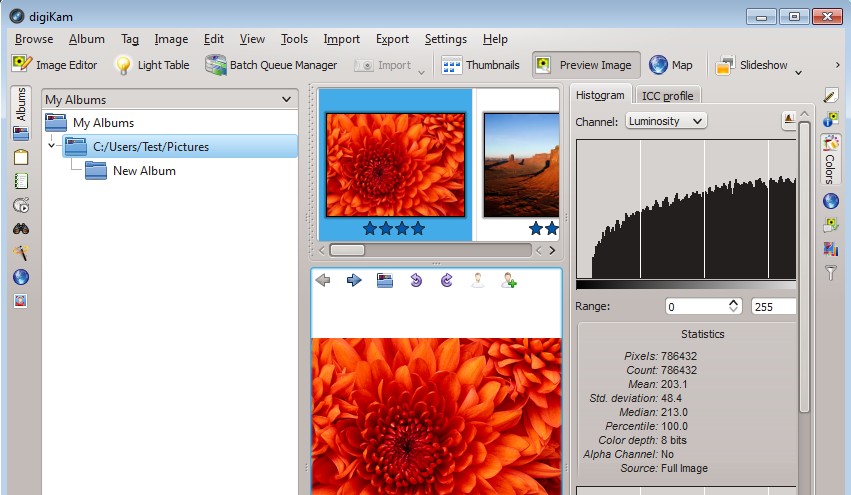Toggle the Preview Image mode

pyautogui.click(x=584, y=65)
